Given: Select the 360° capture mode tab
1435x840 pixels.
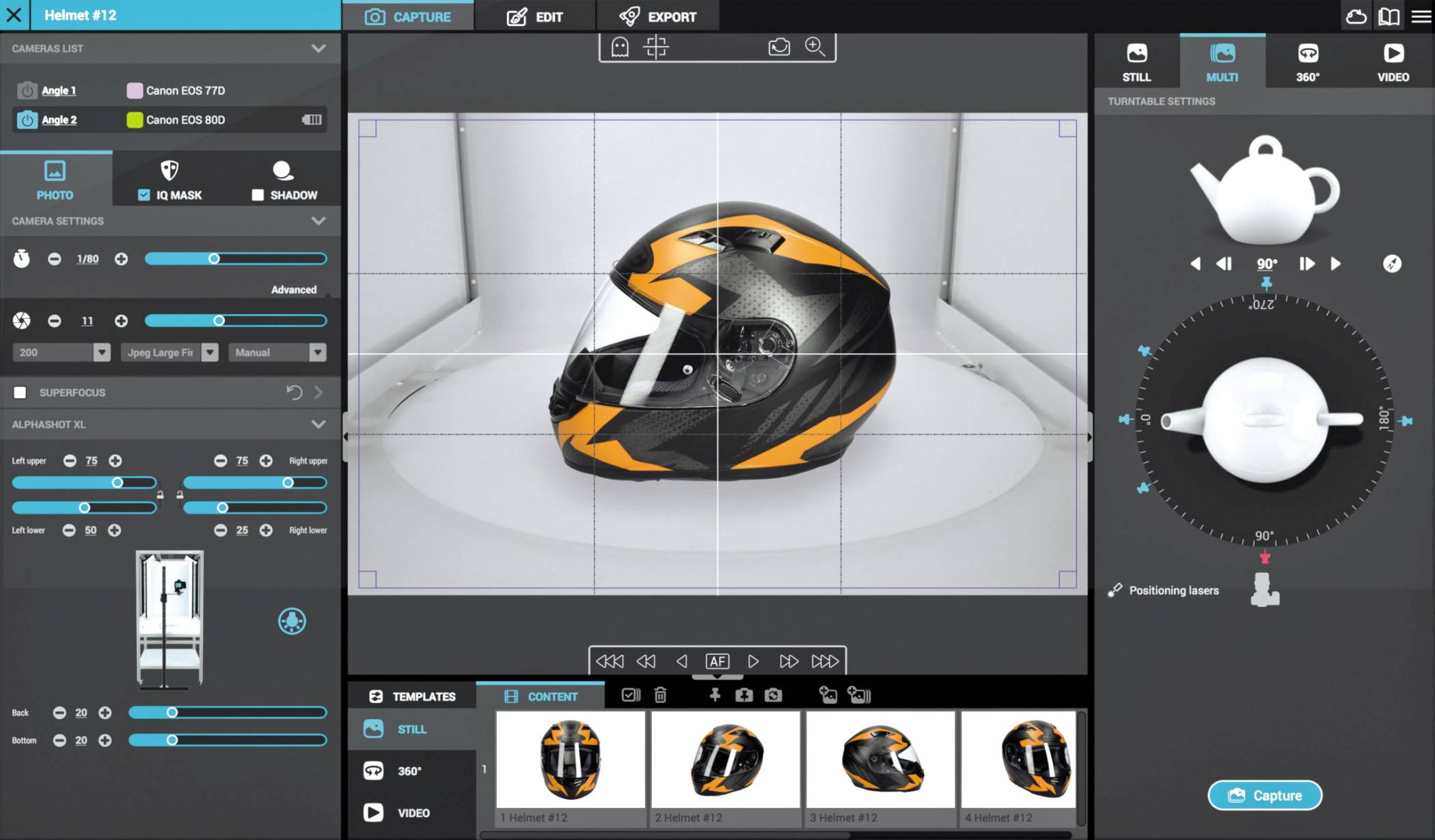Looking at the screenshot, I should [1308, 61].
